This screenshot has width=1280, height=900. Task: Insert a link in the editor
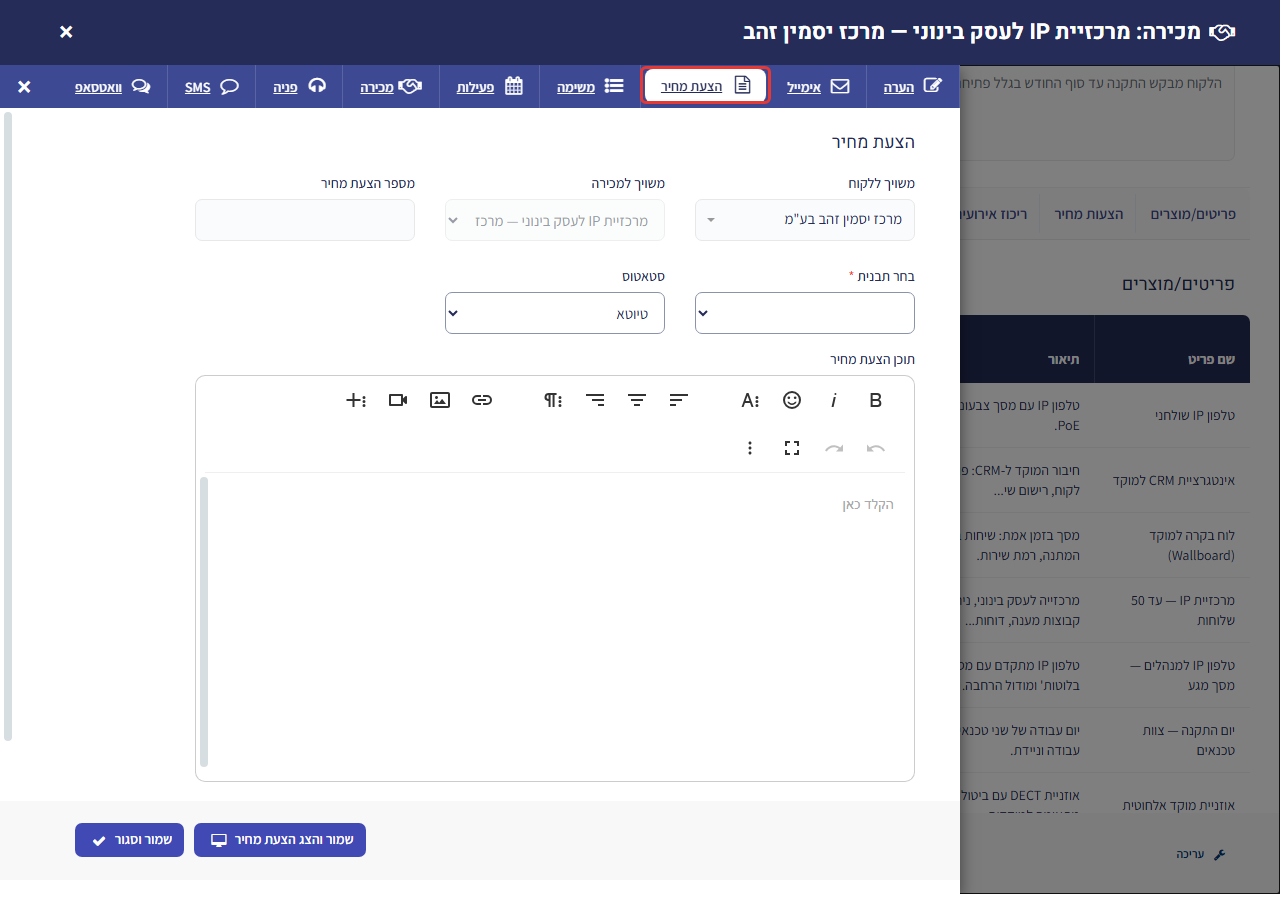(x=482, y=400)
